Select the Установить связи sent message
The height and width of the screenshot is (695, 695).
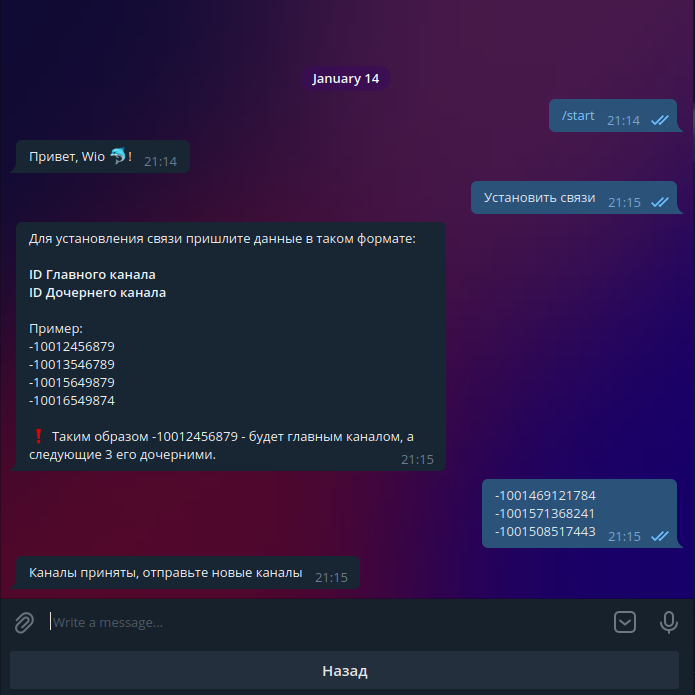(x=574, y=198)
